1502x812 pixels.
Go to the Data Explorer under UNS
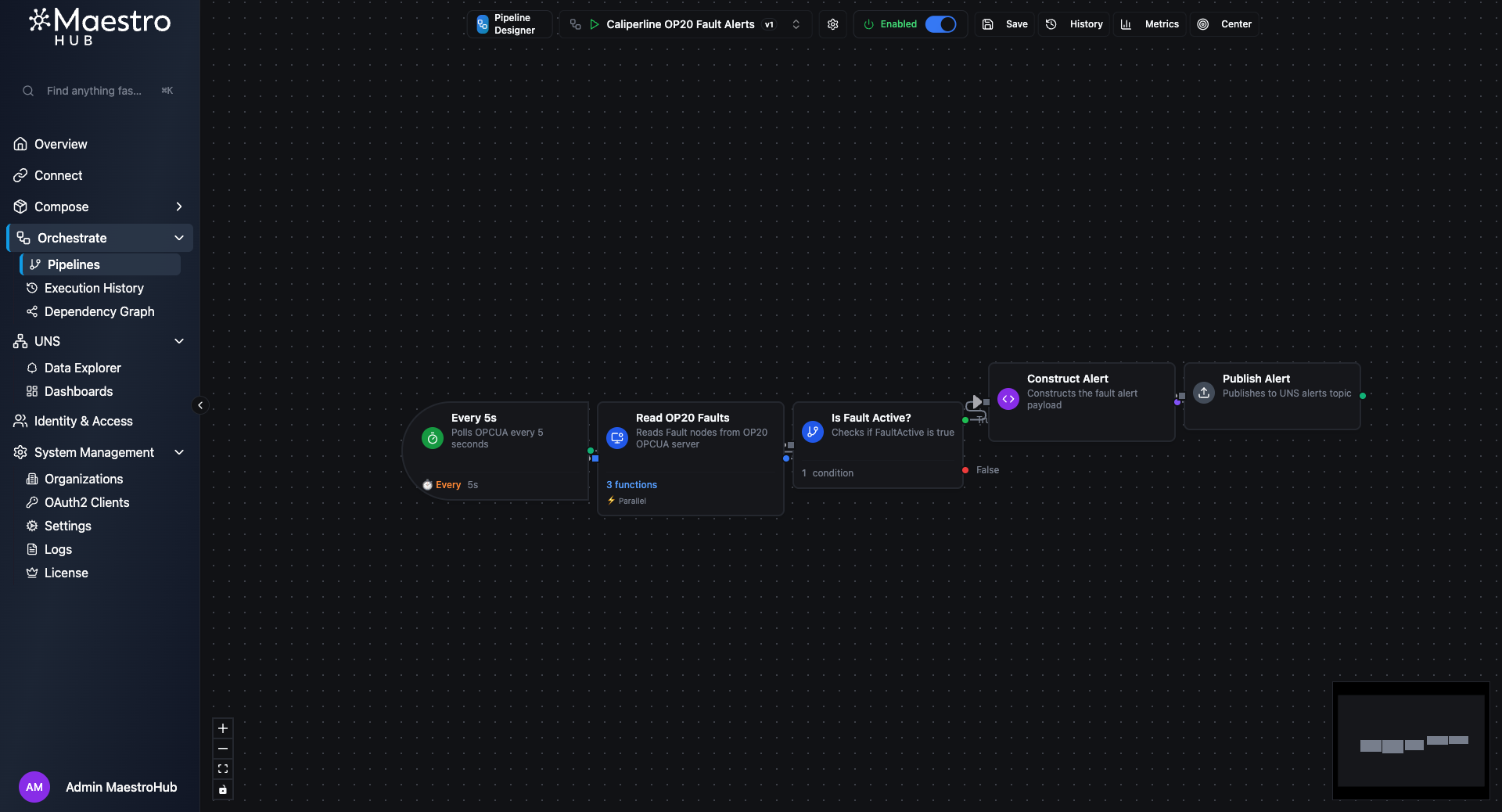coord(81,368)
